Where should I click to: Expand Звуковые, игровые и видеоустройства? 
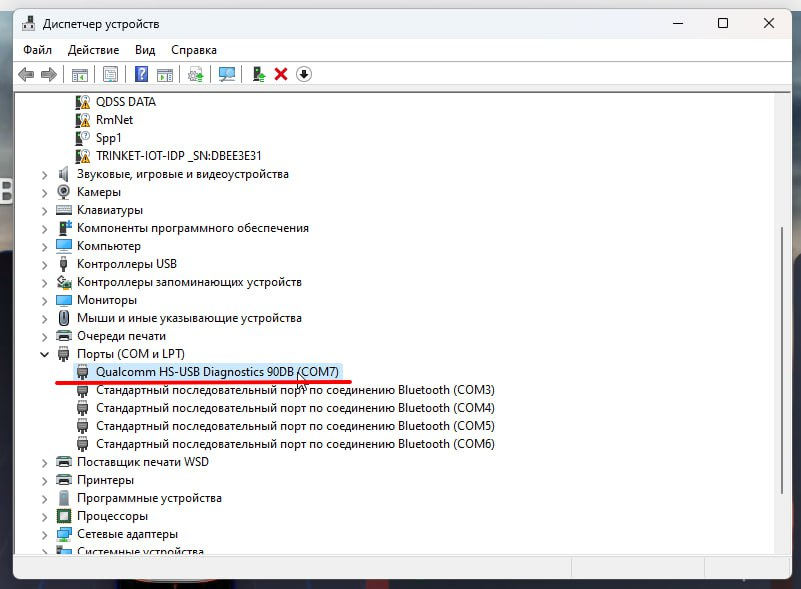click(x=44, y=175)
